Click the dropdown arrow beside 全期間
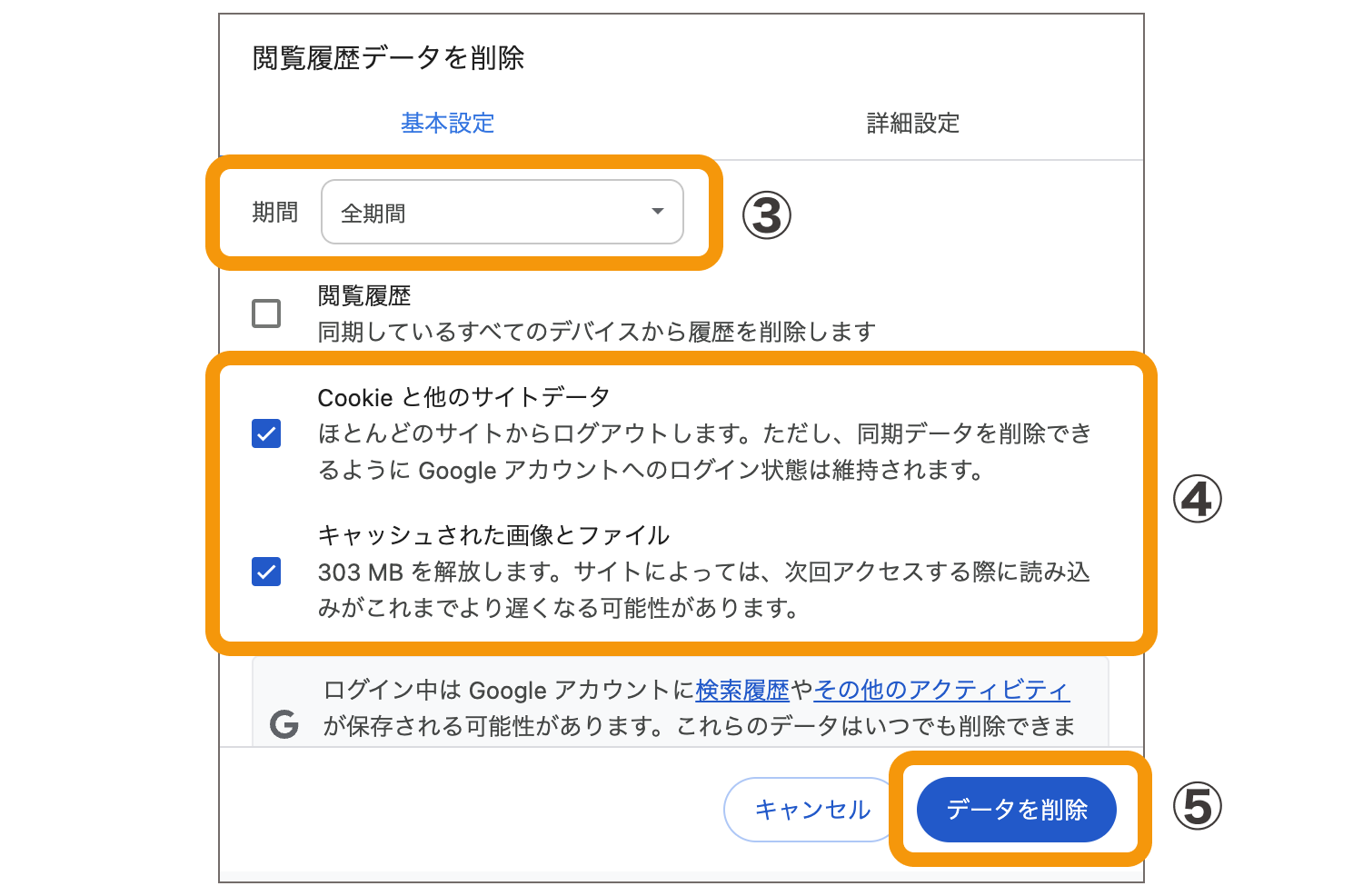This screenshot has width=1363, height=896. click(x=658, y=213)
